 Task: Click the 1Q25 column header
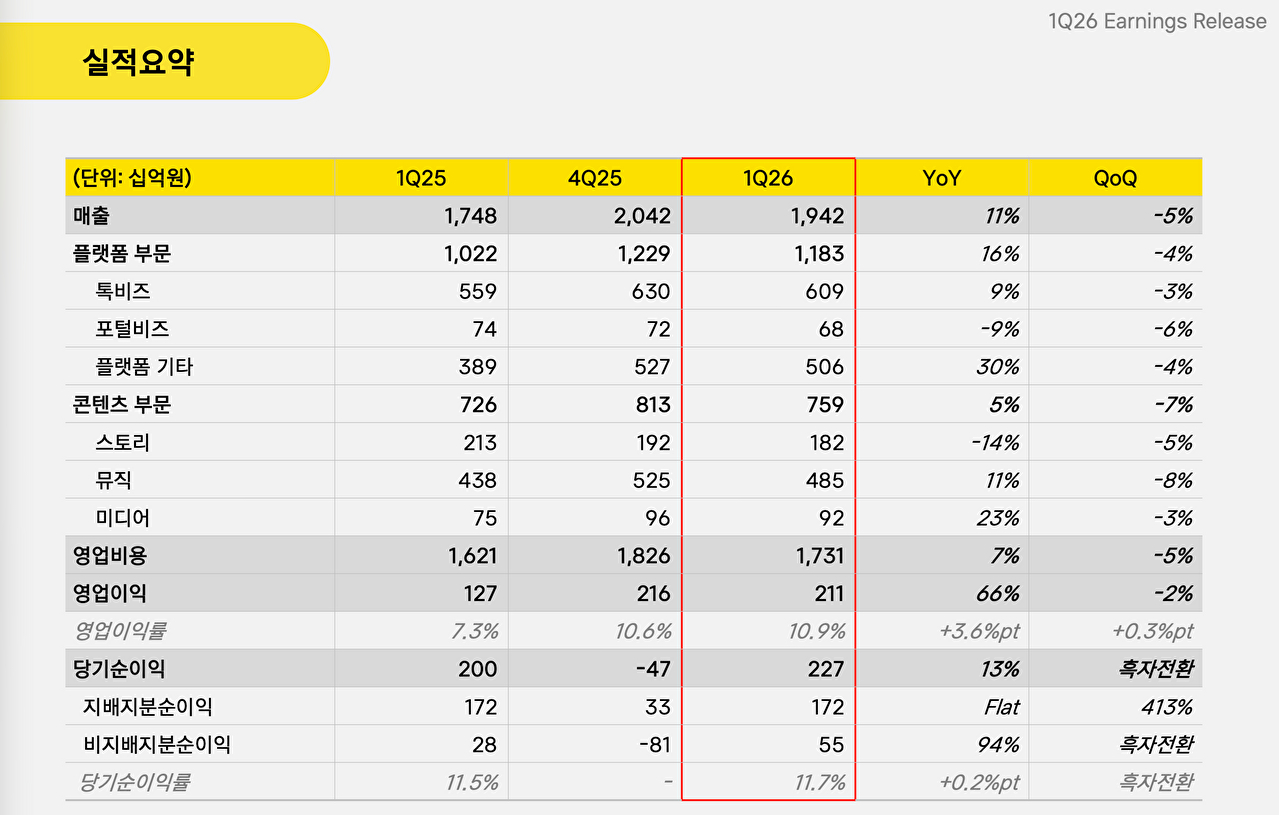pyautogui.click(x=421, y=178)
